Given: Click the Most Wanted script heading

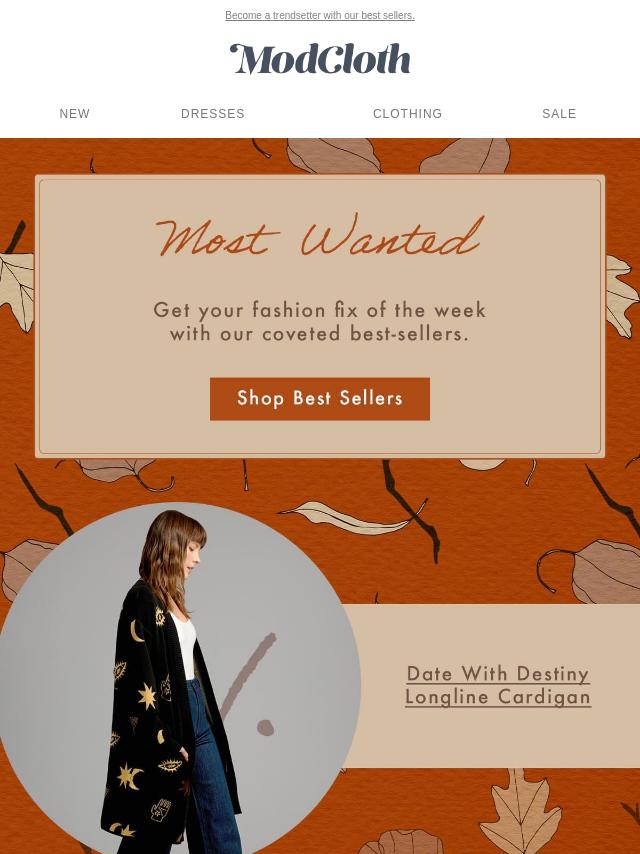Looking at the screenshot, I should pyautogui.click(x=320, y=235).
